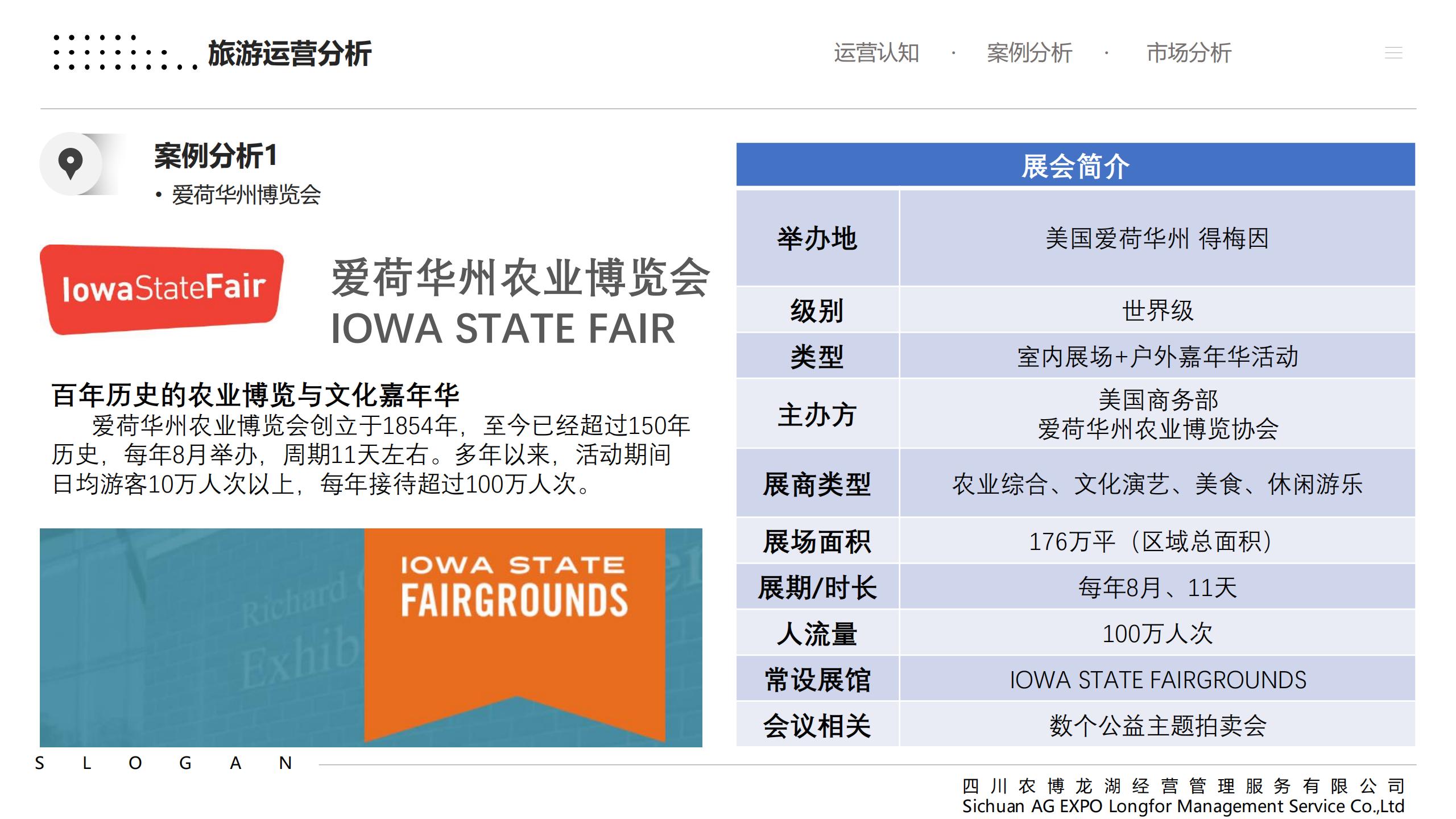Click the hamburger menu lines icon

click(x=1393, y=53)
